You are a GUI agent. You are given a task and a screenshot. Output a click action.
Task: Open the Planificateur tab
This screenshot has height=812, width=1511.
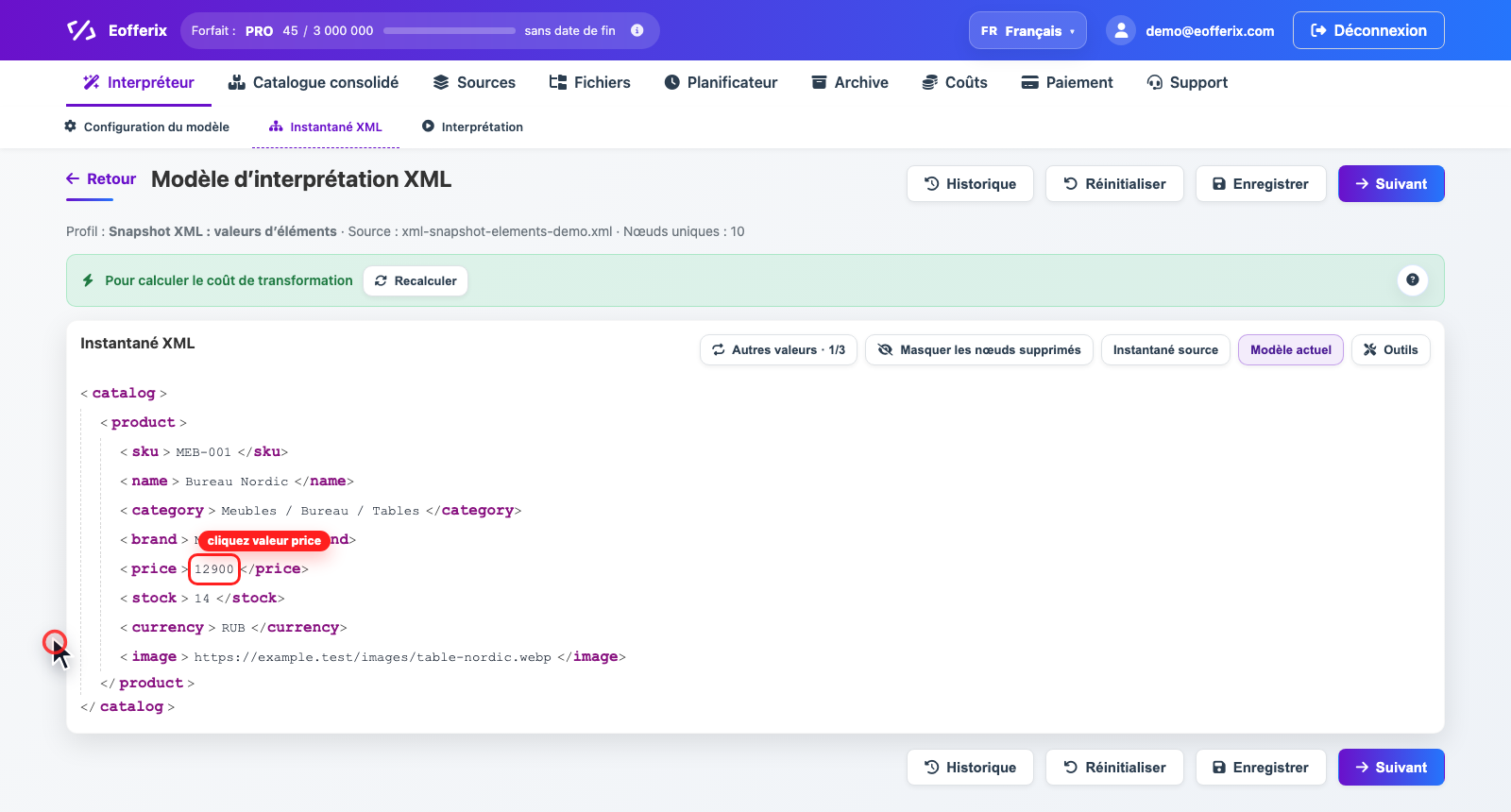click(x=721, y=82)
